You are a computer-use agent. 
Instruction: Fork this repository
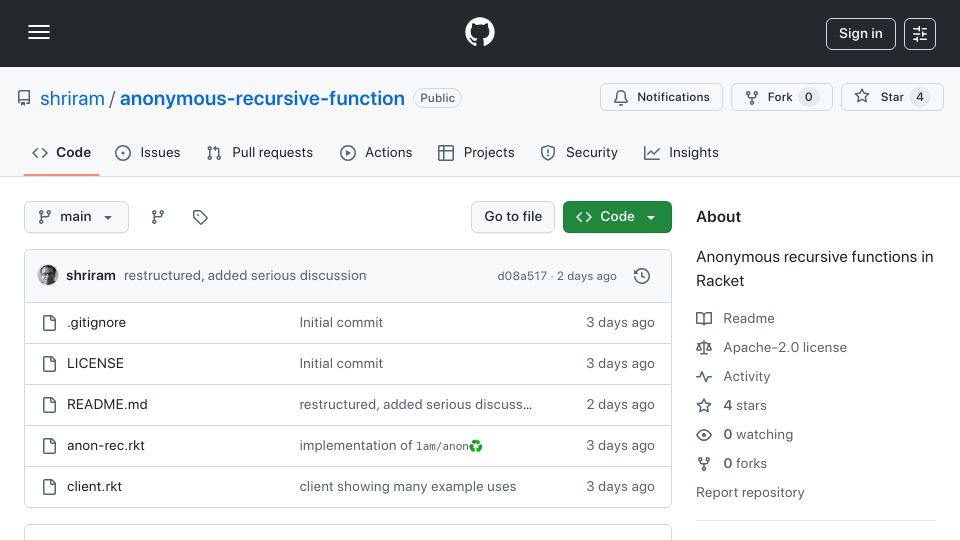pyautogui.click(x=781, y=97)
